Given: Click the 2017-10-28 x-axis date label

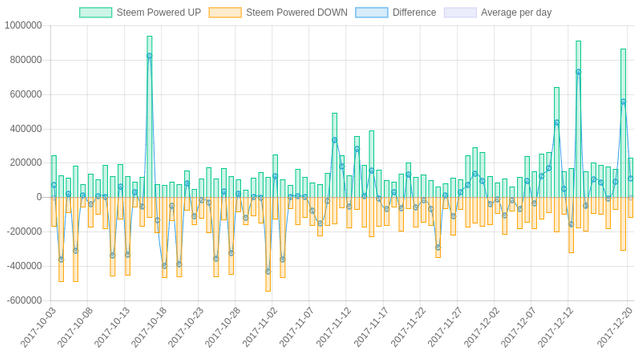Looking at the screenshot, I should coord(222,328).
